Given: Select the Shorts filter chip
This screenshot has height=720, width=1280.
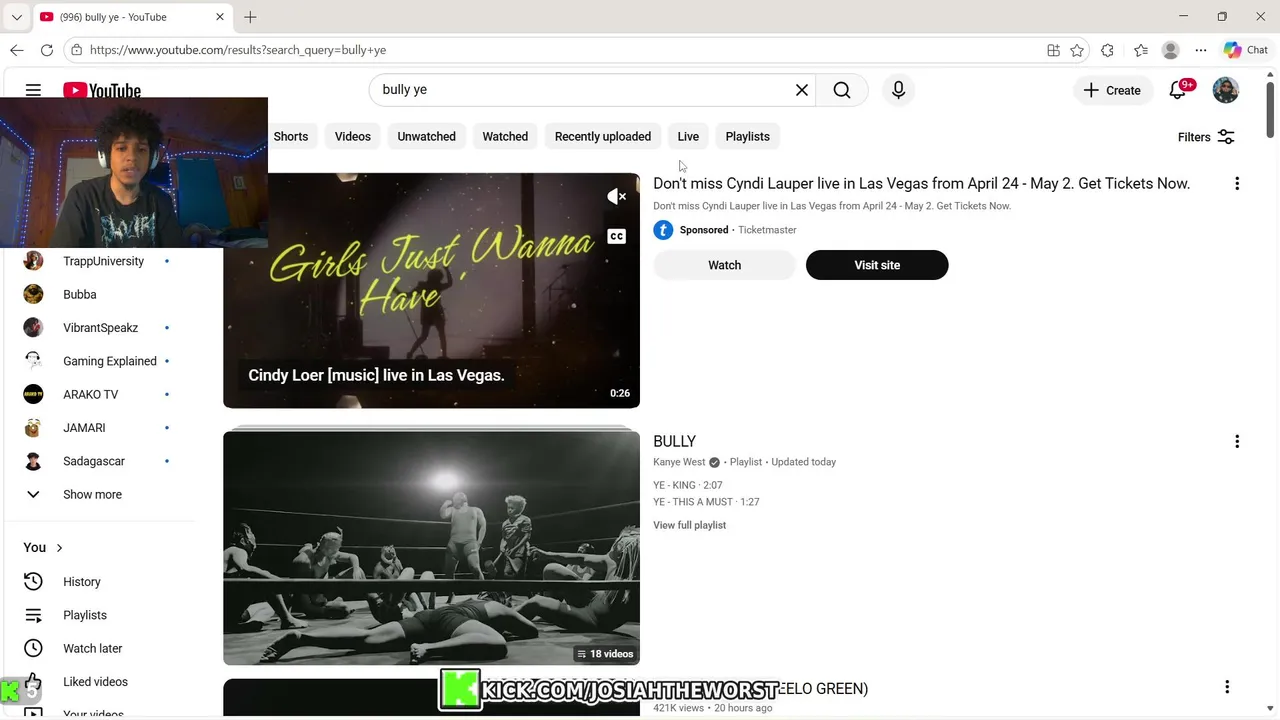Looking at the screenshot, I should click(291, 137).
